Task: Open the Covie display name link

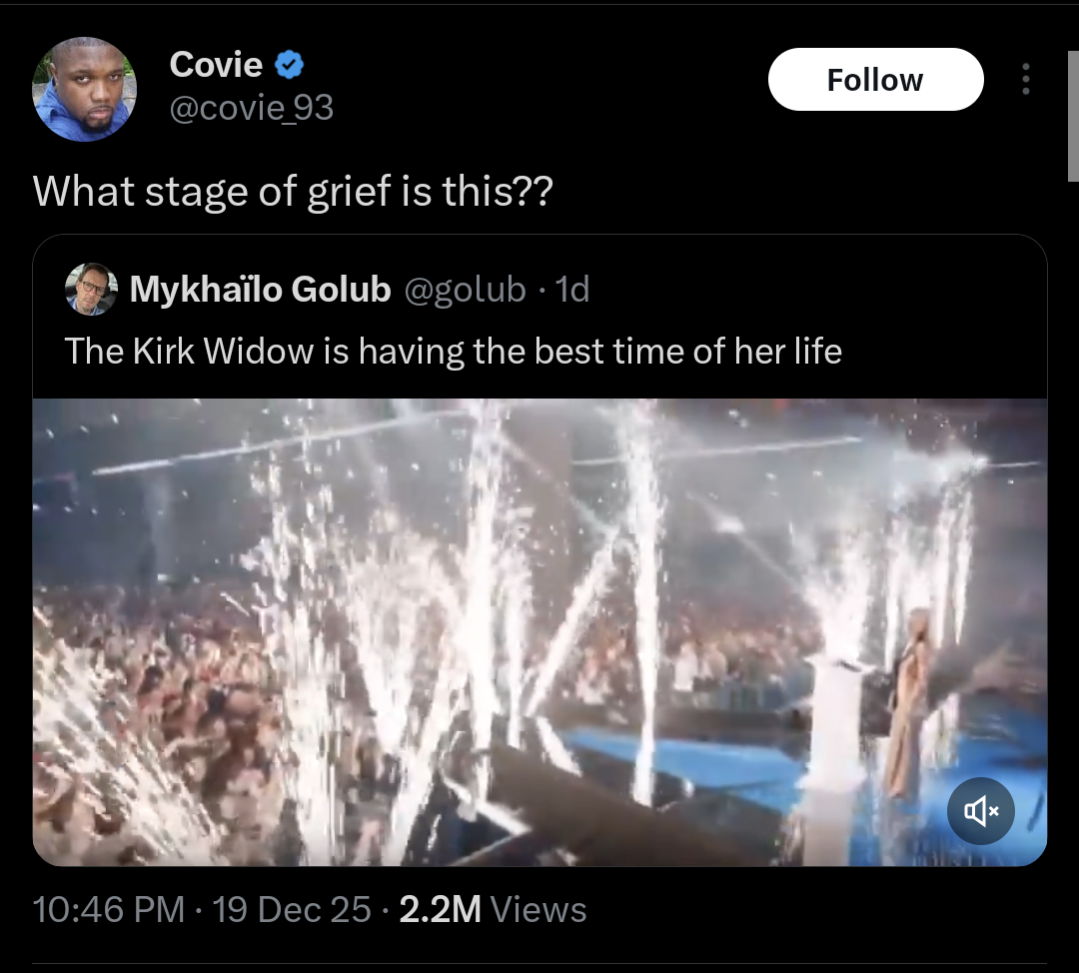Action: [216, 65]
